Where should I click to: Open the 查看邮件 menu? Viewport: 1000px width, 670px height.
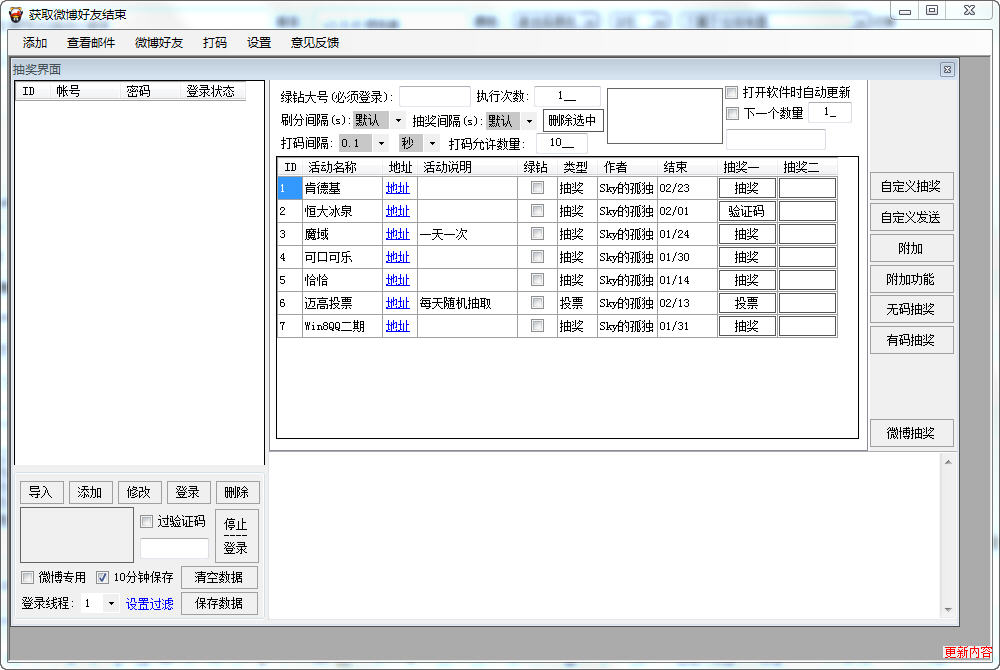(91, 43)
